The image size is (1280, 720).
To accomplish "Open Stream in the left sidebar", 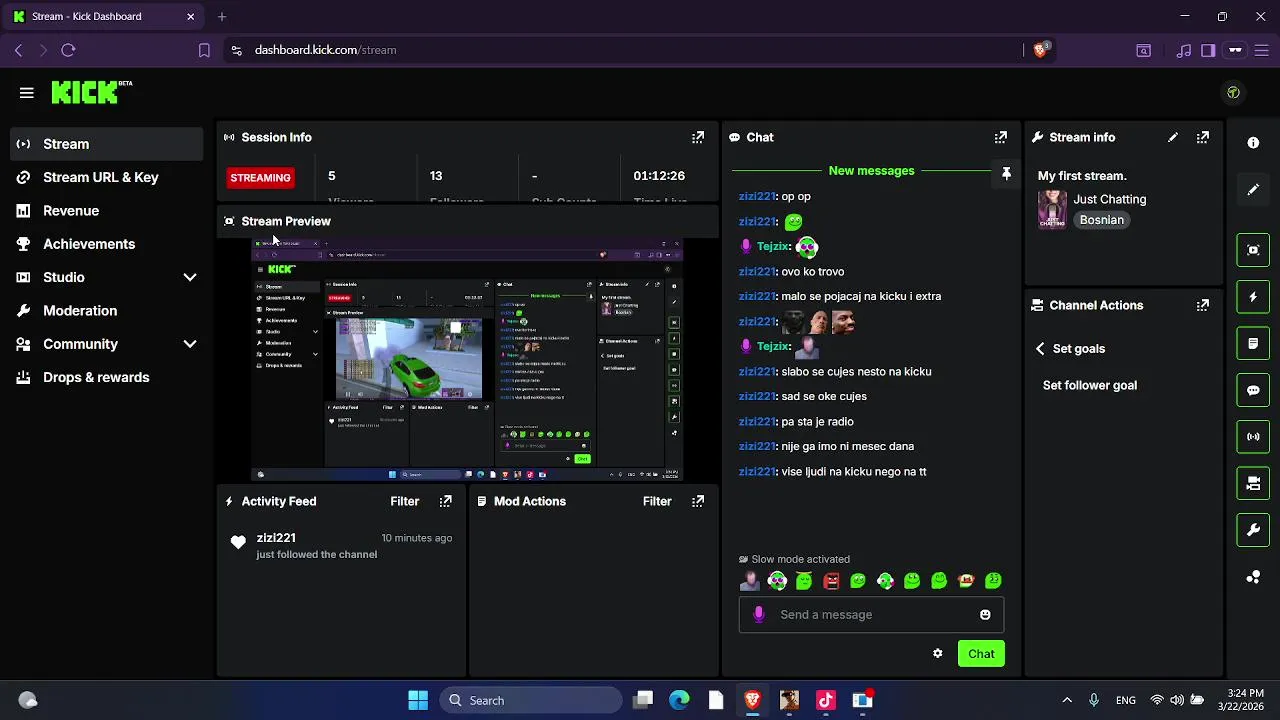I will [107, 144].
